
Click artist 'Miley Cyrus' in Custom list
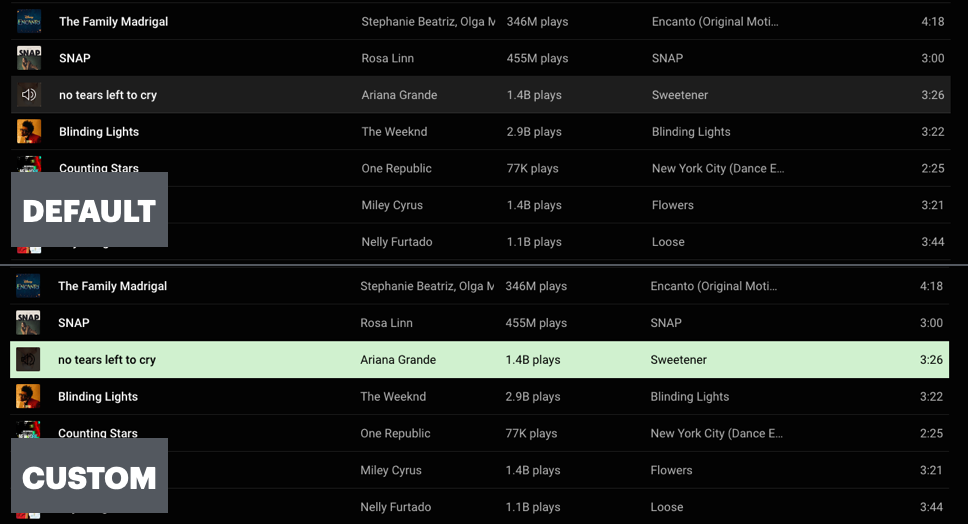tap(391, 470)
